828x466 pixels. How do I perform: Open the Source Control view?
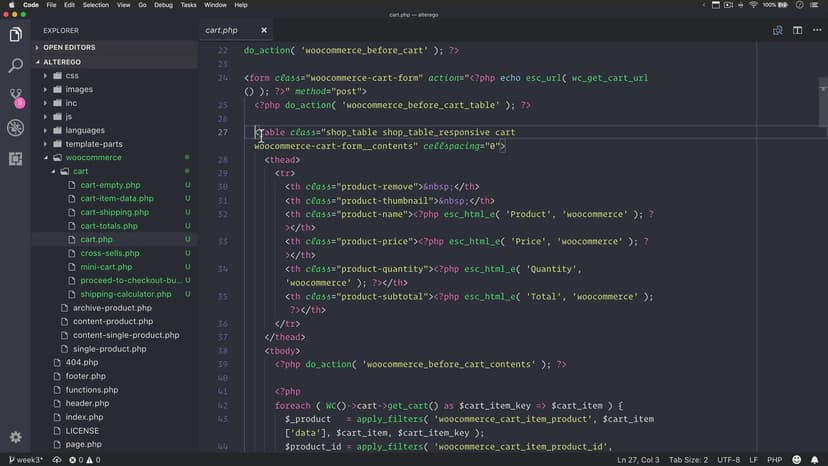click(x=15, y=97)
